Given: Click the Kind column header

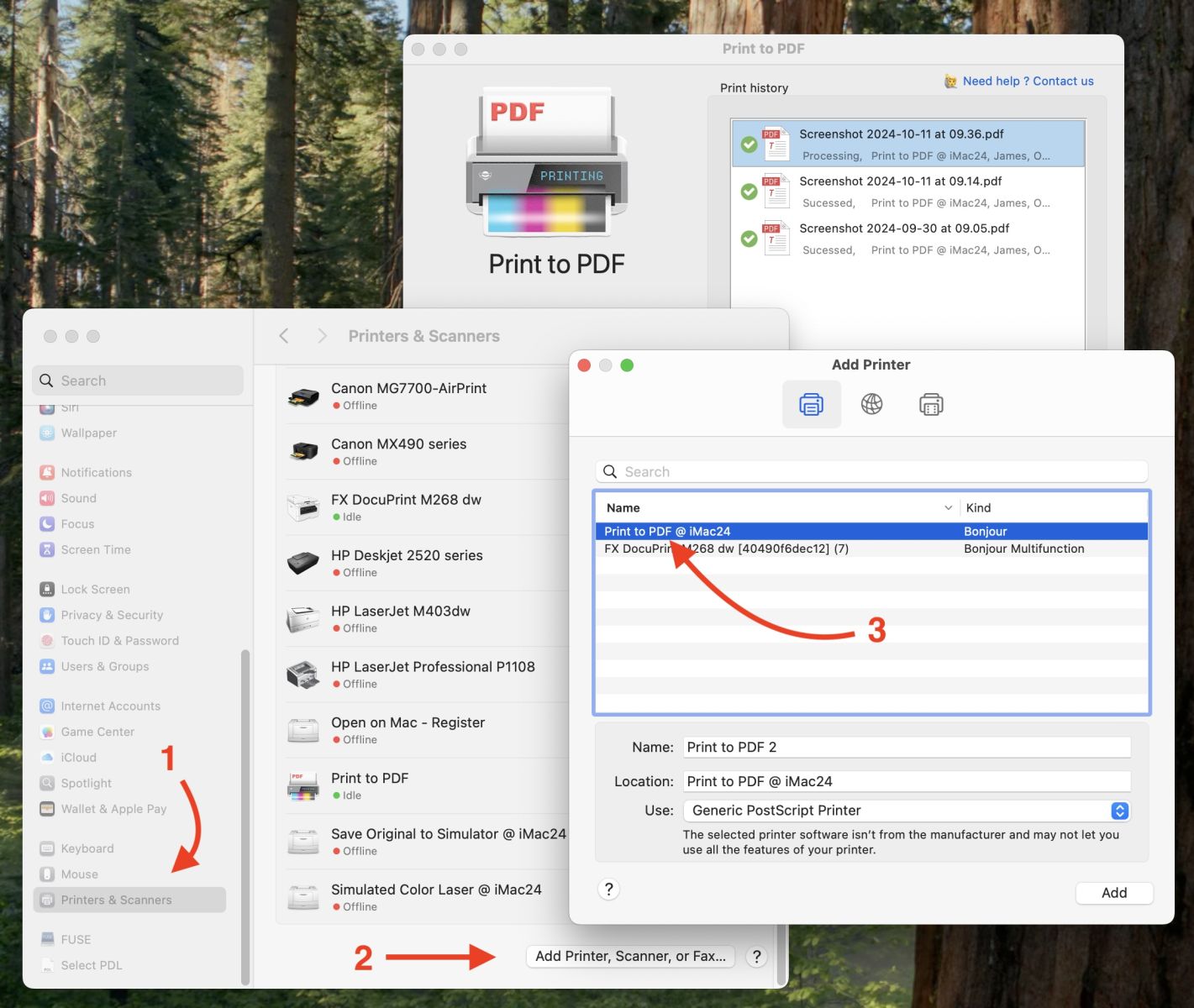Looking at the screenshot, I should coord(1055,508).
